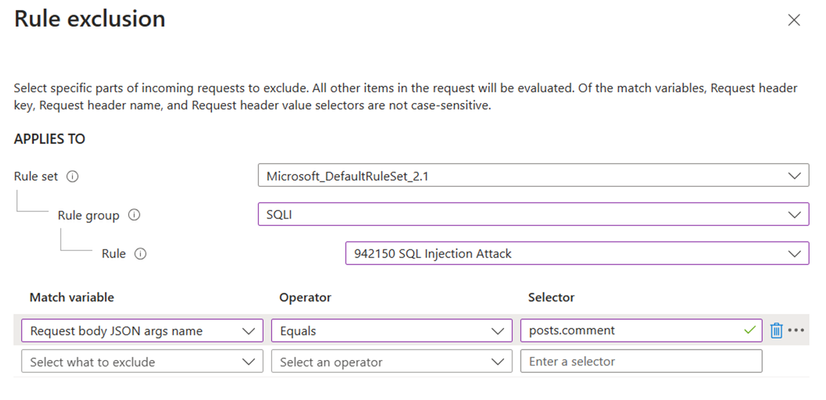The height and width of the screenshot is (400, 826).
Task: Close the Rule exclusion panel
Action: [x=794, y=20]
